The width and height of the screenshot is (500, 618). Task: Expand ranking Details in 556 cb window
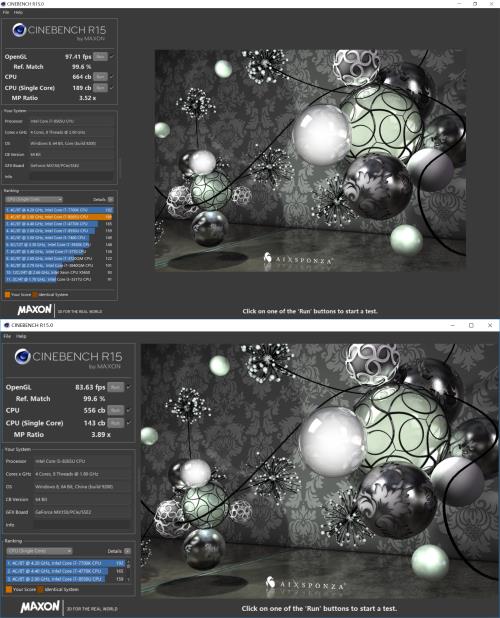[127, 551]
